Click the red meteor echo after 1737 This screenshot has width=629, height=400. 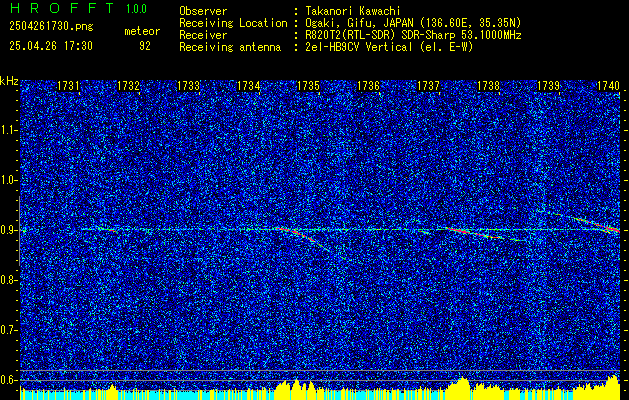(475, 233)
